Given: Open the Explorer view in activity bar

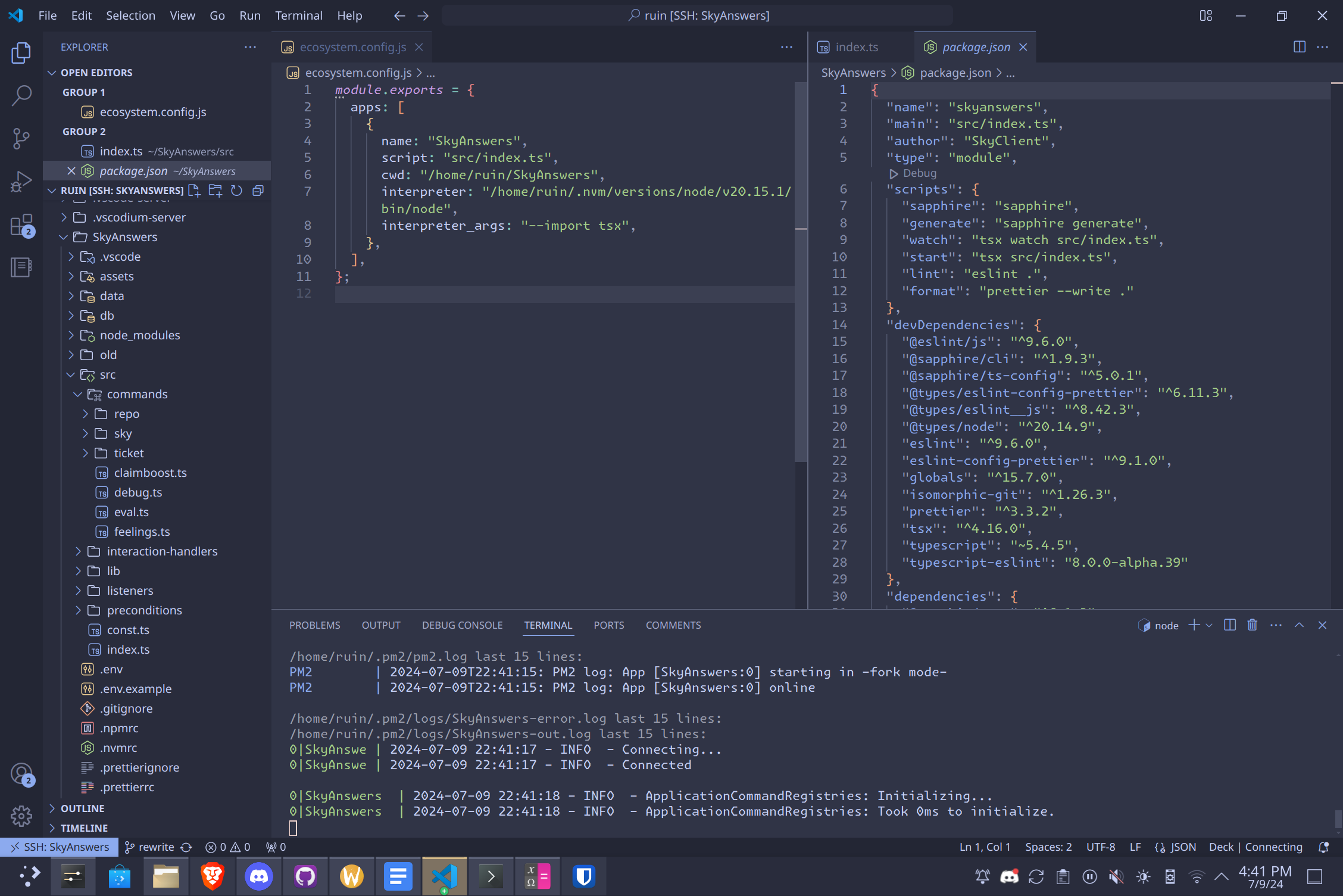Looking at the screenshot, I should pyautogui.click(x=21, y=52).
